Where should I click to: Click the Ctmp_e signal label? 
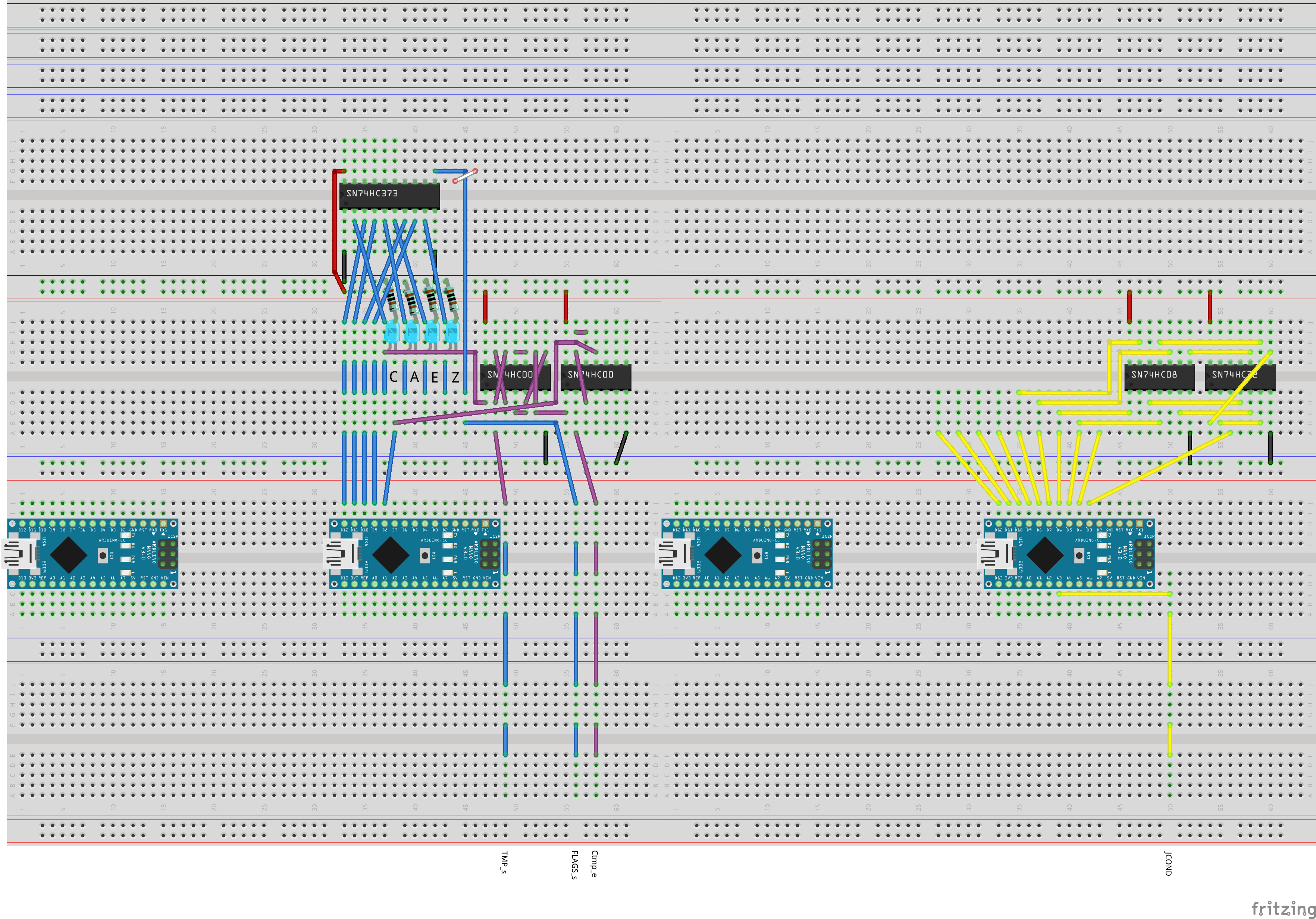click(x=594, y=863)
